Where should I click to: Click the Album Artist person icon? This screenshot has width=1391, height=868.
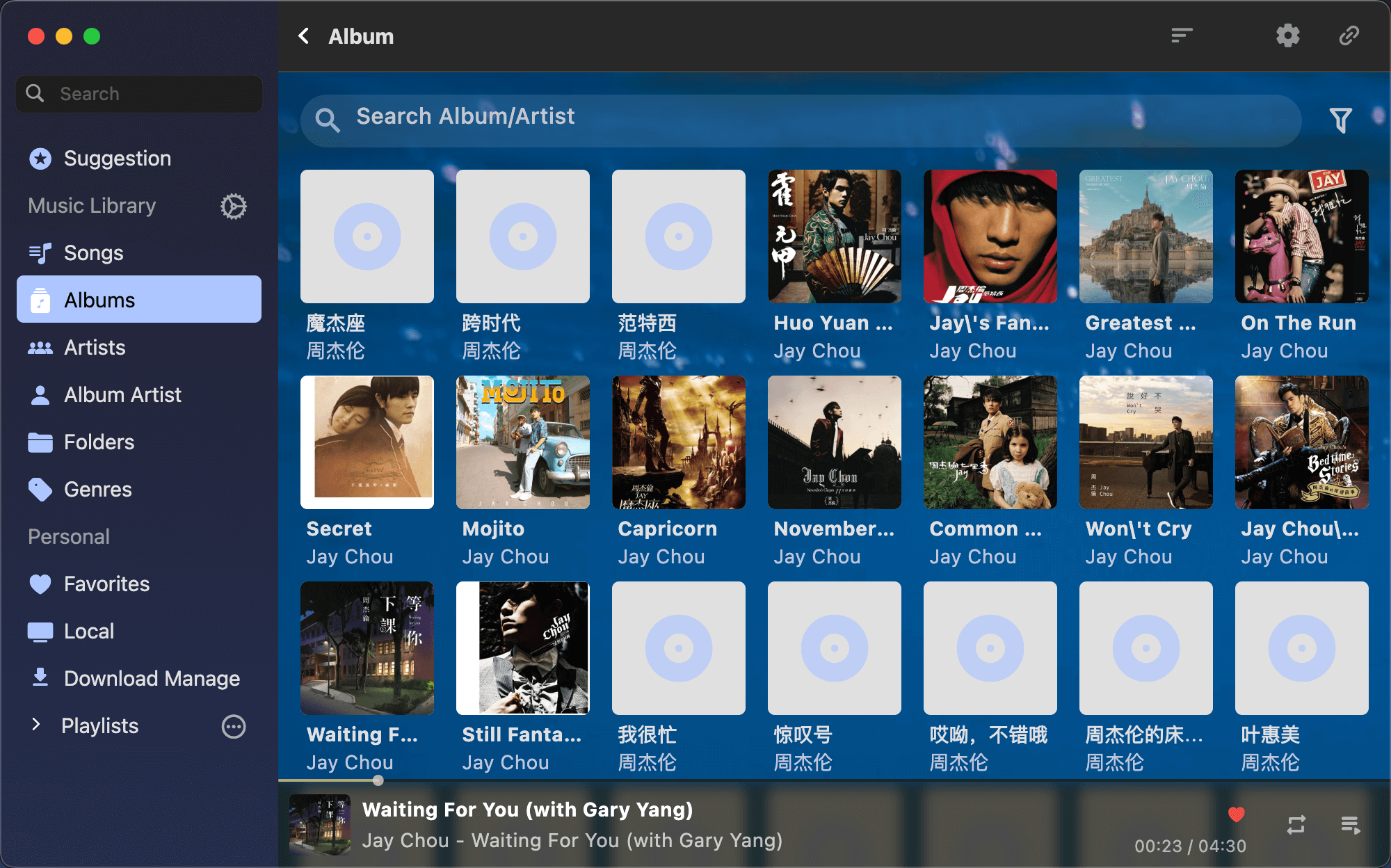[40, 395]
